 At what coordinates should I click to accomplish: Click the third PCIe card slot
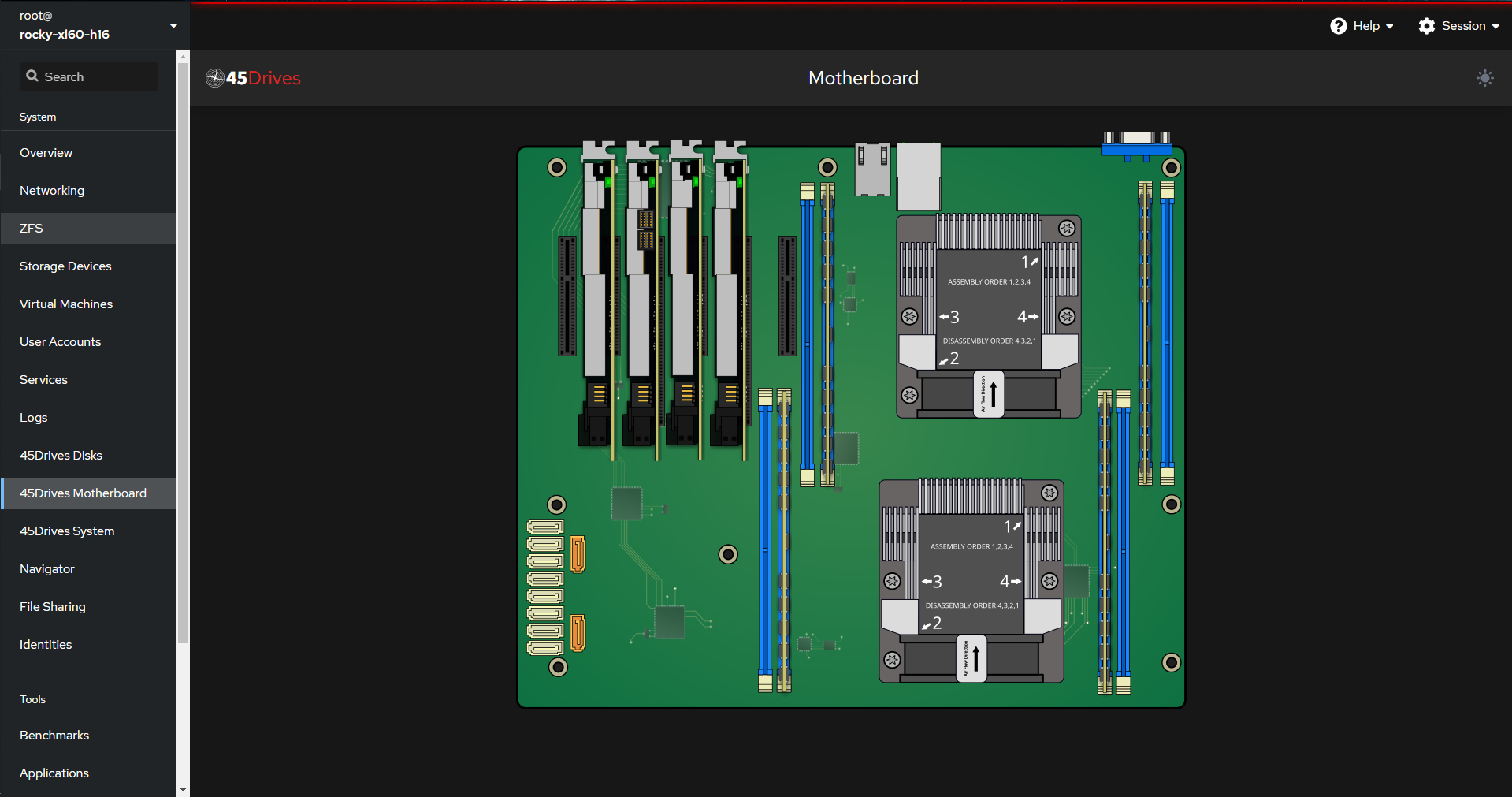[x=685, y=300]
